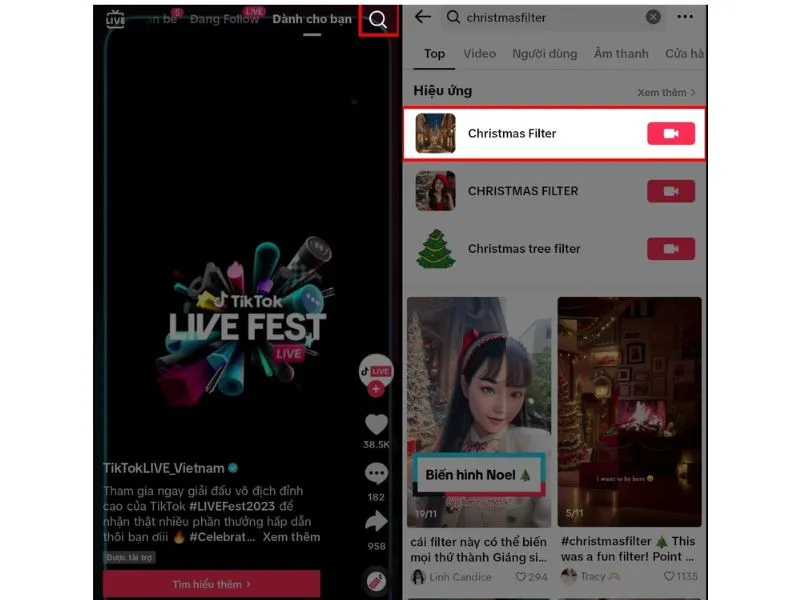Open TikTokLIVE_Vietnam username

(x=164, y=468)
